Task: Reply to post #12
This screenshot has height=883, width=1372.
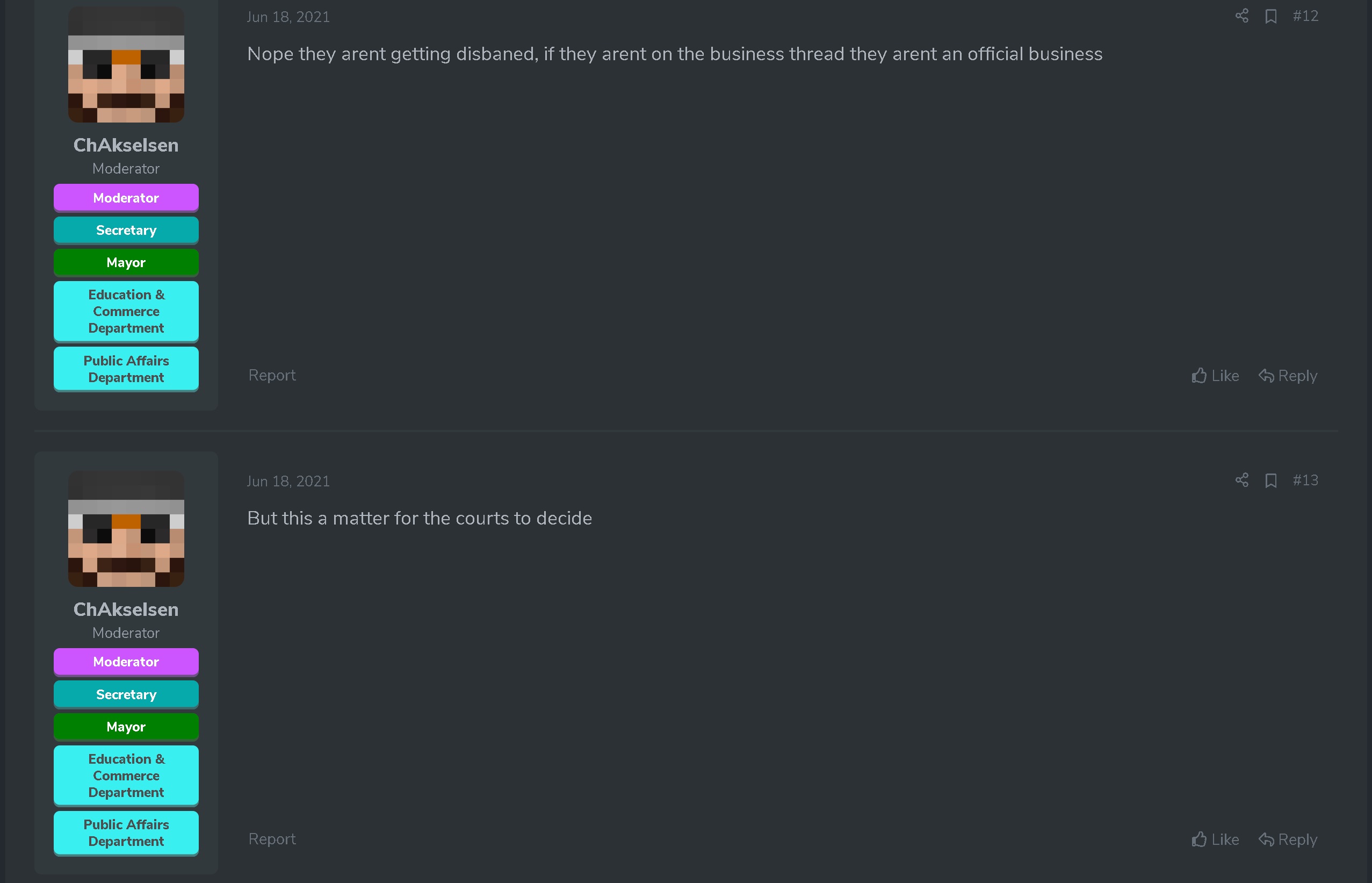Action: pos(1288,376)
